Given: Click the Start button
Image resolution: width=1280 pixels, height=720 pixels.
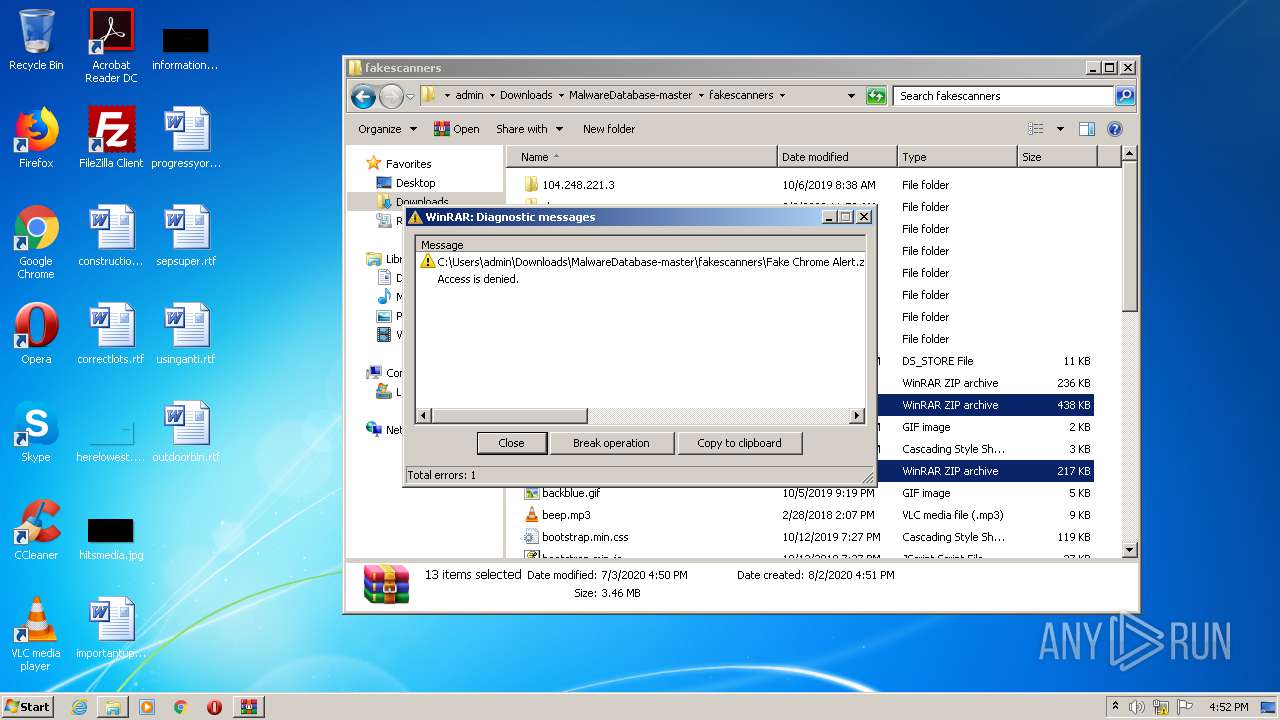Looking at the screenshot, I should pos(28,707).
